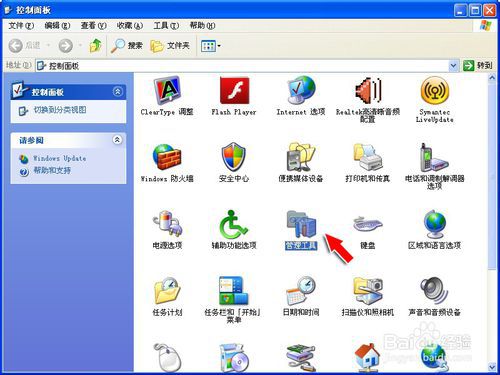
Task: Open the 帮助(H) menu
Action: pos(202,25)
